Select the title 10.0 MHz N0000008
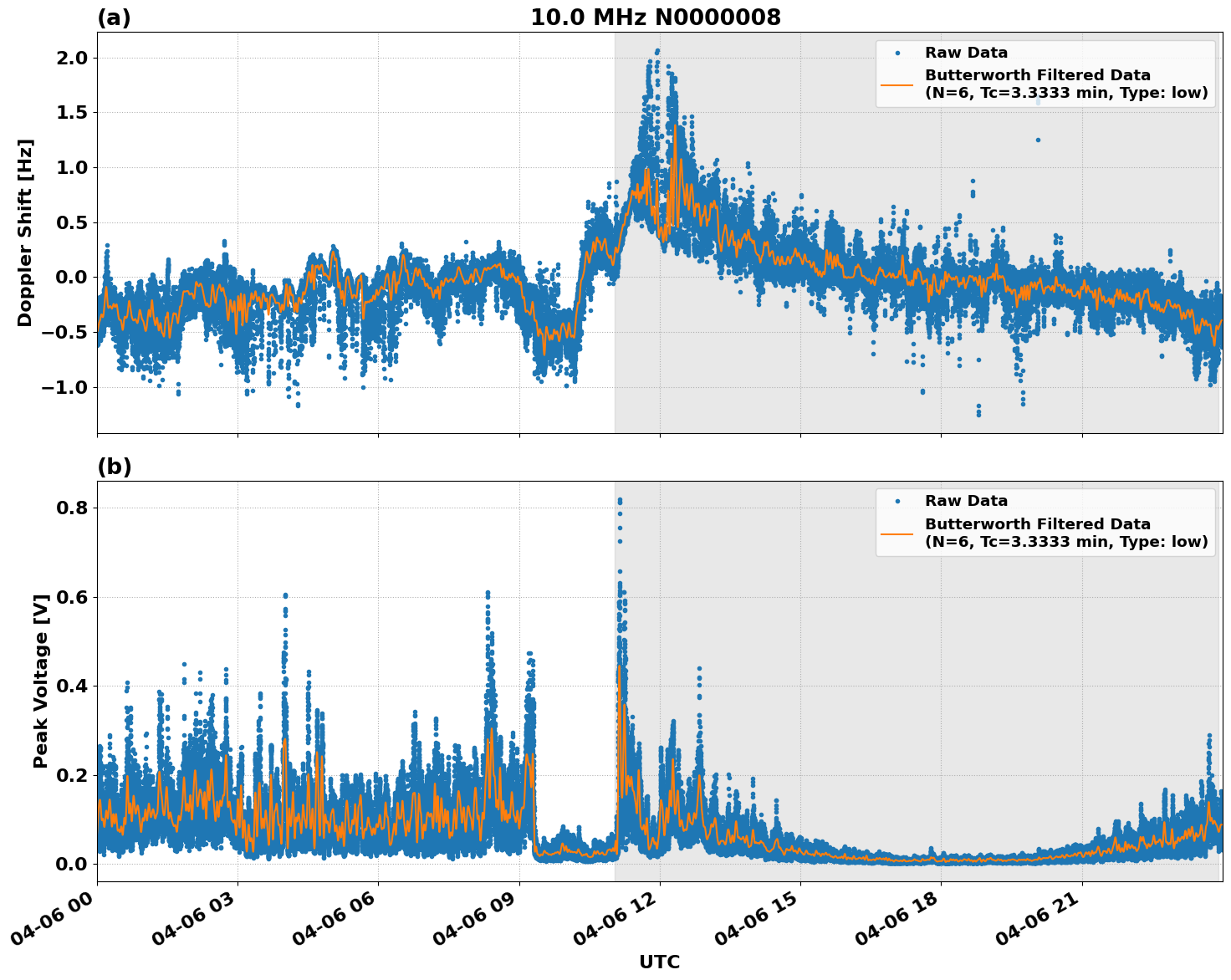This screenshot has height=980, width=1231. coord(657,15)
